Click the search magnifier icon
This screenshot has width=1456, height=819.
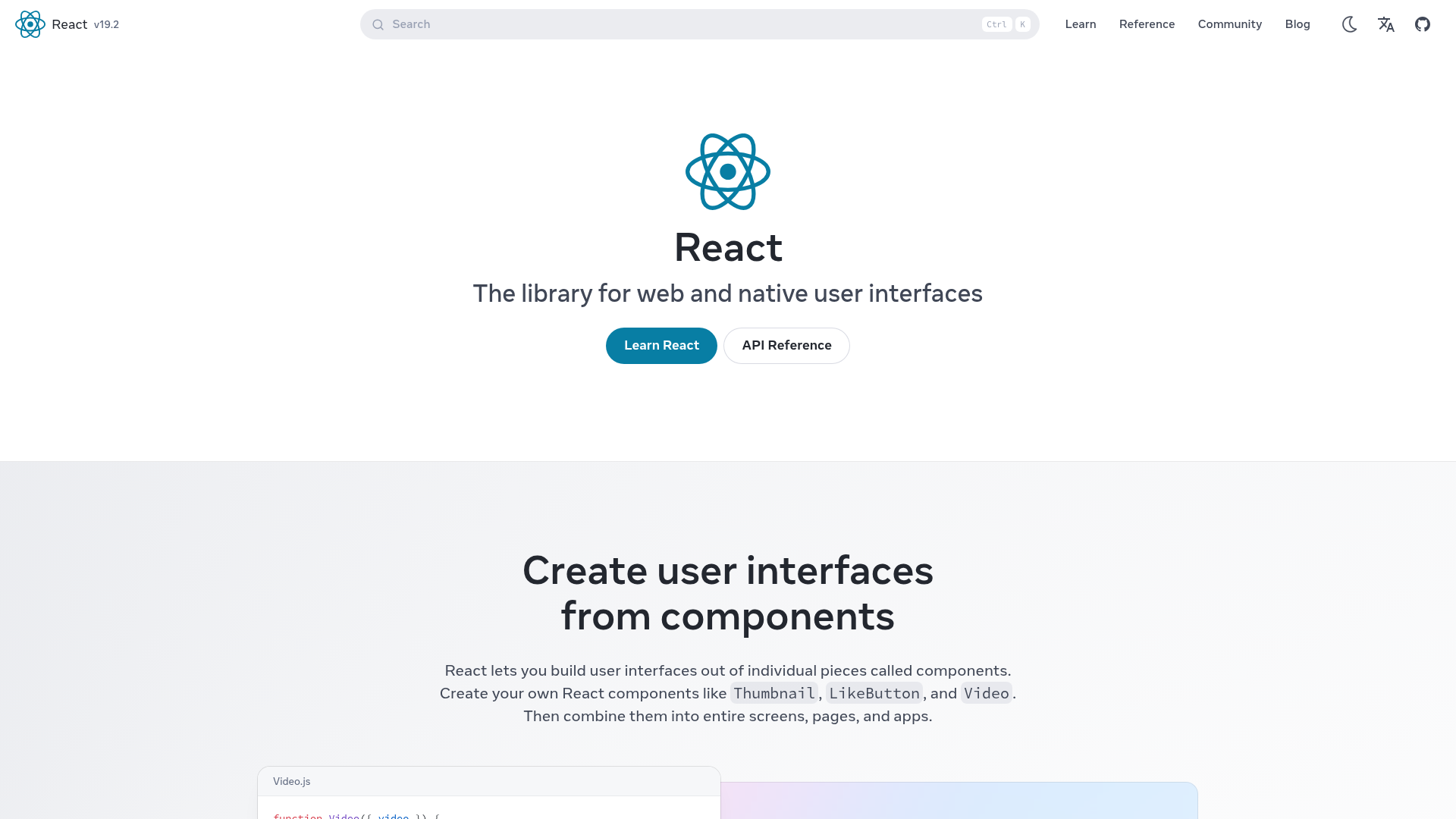point(378,24)
